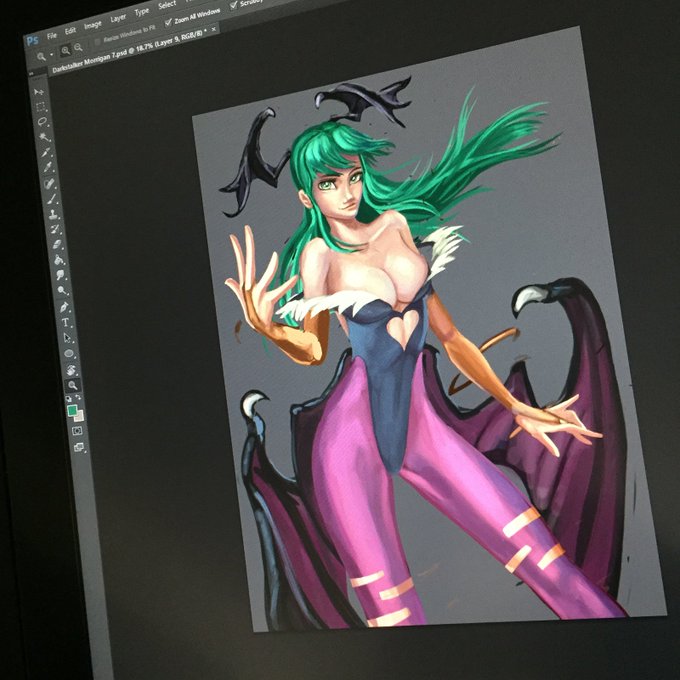Open the light background color swatch

[x=80, y=417]
